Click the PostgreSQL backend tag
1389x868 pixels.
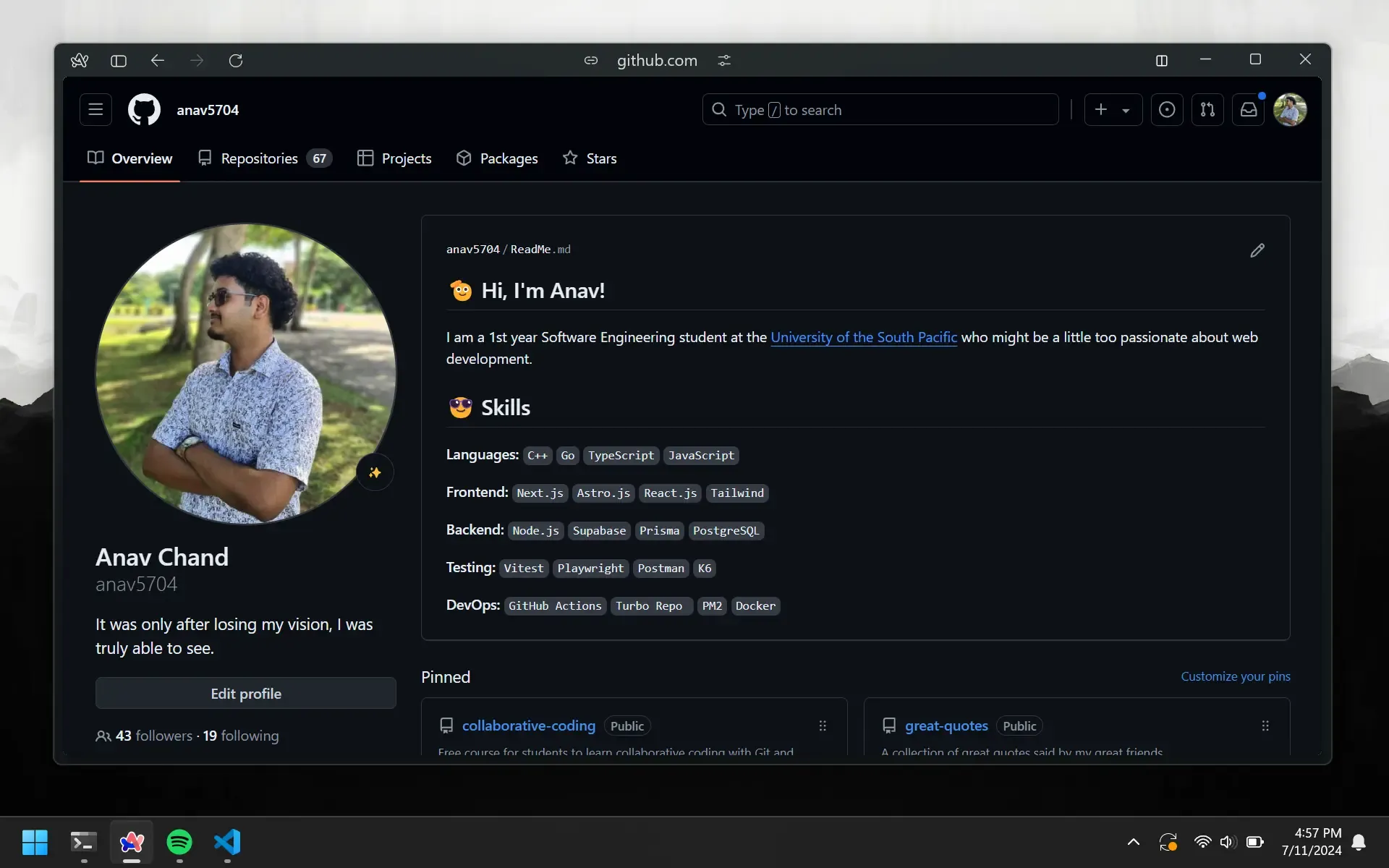(x=726, y=531)
